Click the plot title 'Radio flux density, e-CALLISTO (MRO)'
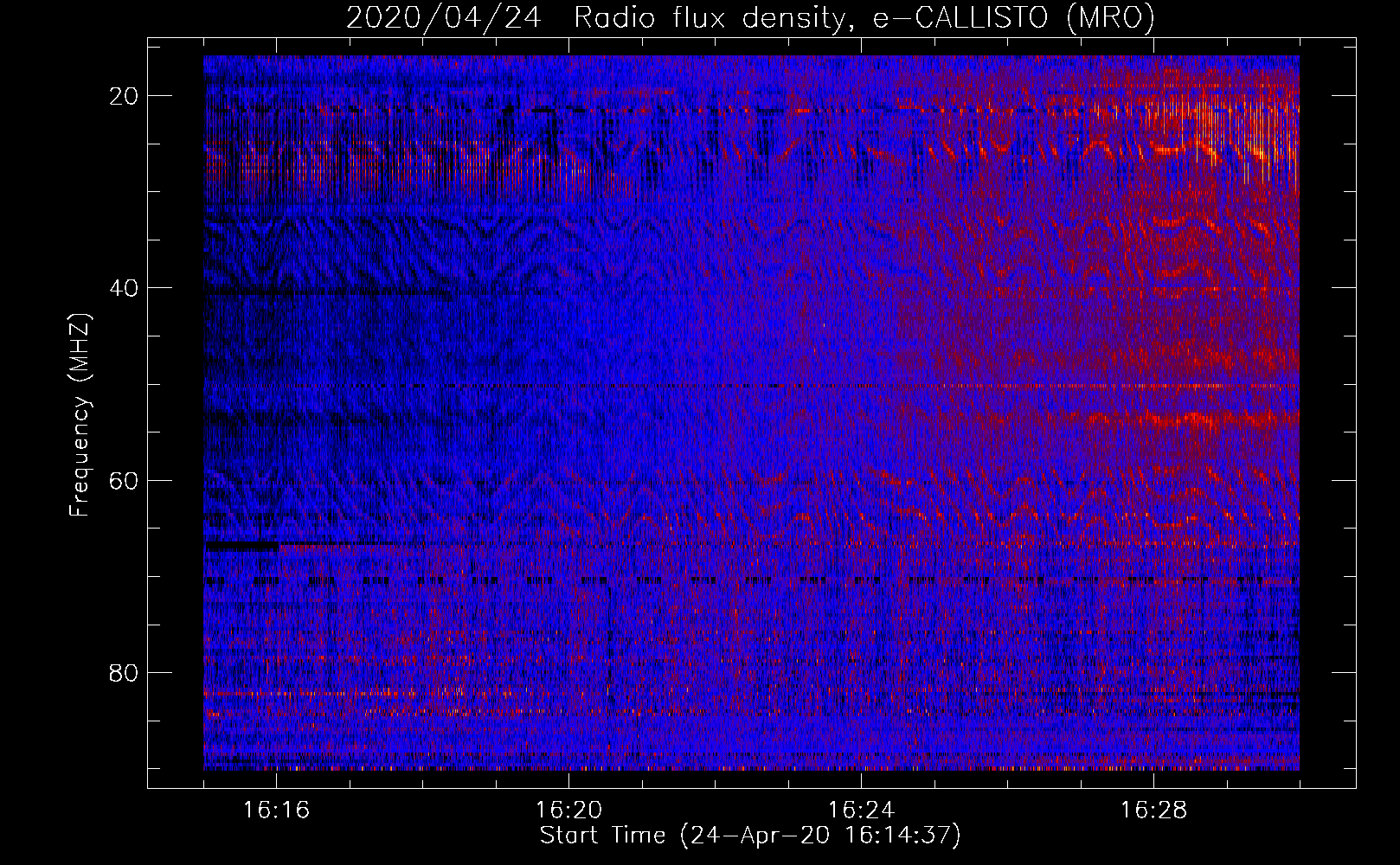Image resolution: width=1400 pixels, height=865 pixels. coord(864,18)
